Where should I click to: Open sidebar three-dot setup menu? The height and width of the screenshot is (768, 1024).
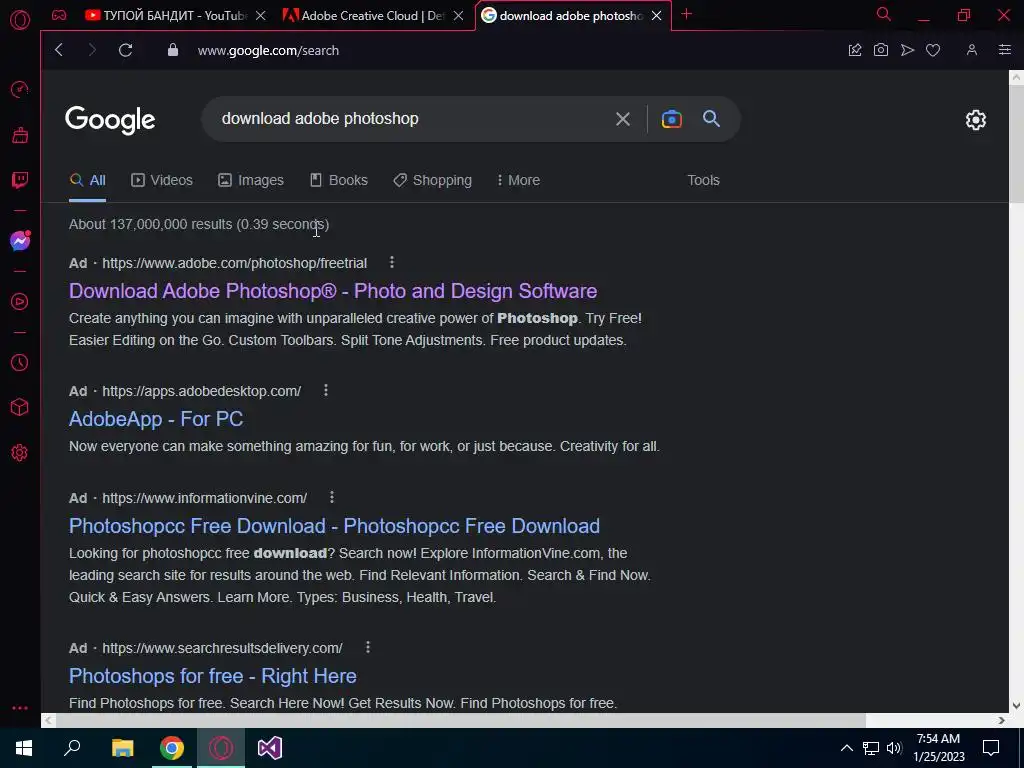(20, 708)
